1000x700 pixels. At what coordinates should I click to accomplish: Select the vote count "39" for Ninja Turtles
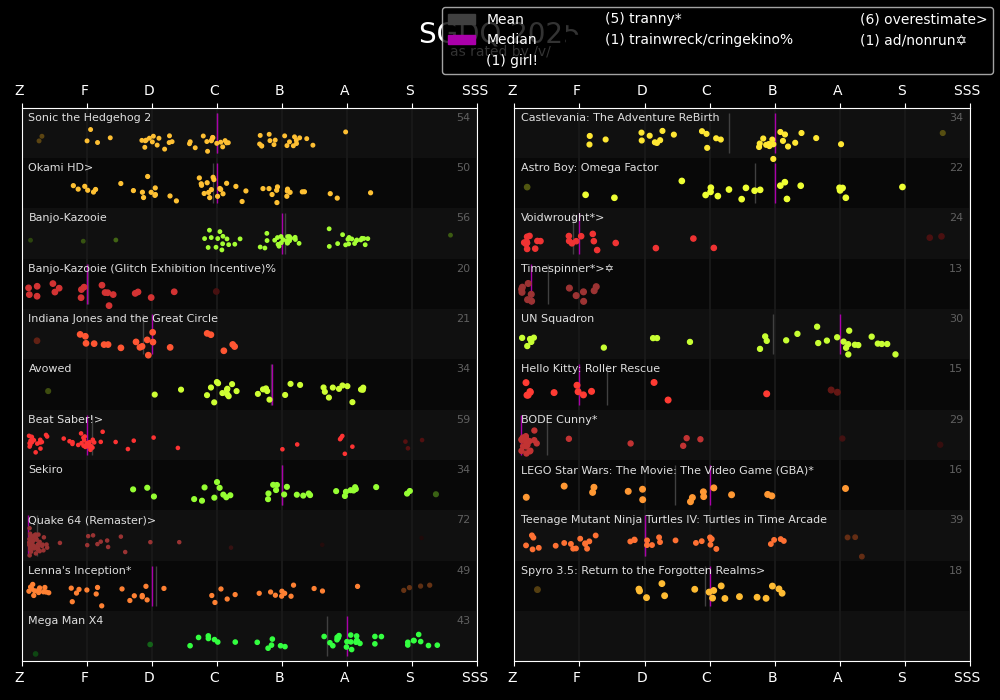(956, 520)
